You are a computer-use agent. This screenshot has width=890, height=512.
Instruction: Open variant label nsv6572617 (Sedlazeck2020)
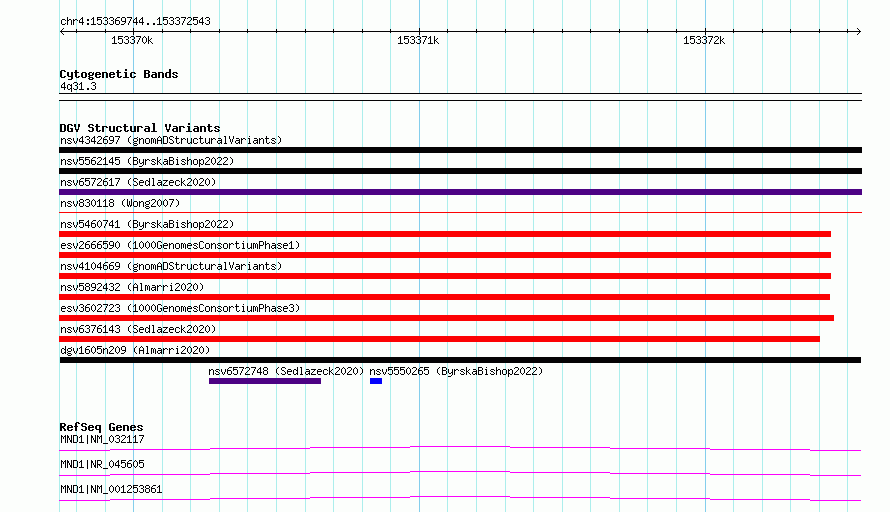[x=138, y=182]
